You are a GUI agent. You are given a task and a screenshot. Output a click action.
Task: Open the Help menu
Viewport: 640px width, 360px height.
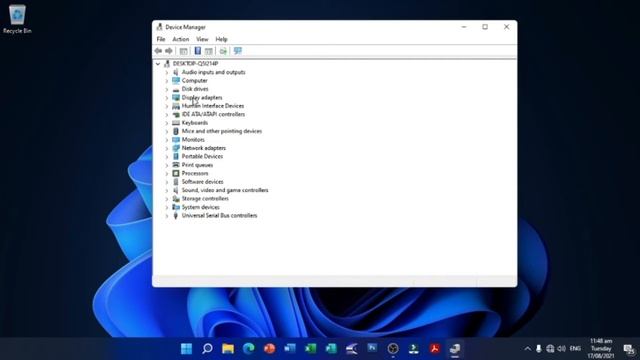[221, 39]
